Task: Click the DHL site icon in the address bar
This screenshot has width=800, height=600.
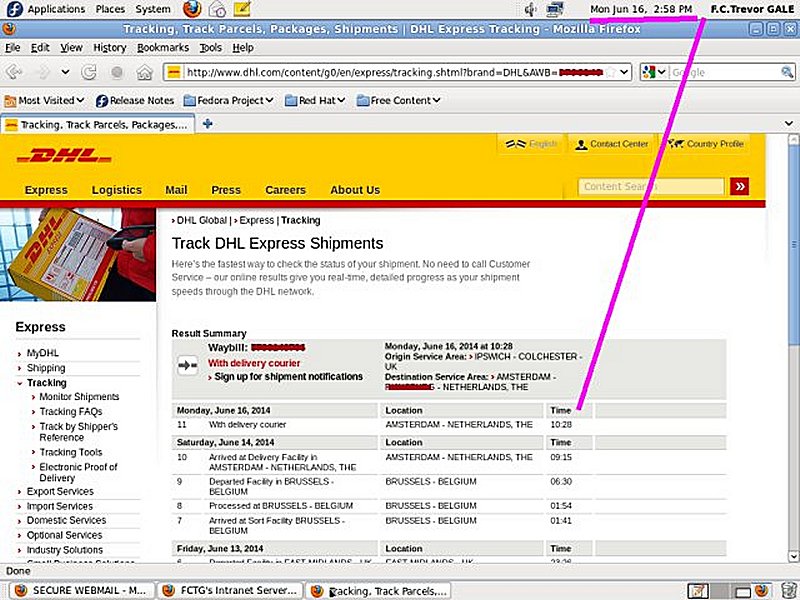Action: 174,72
